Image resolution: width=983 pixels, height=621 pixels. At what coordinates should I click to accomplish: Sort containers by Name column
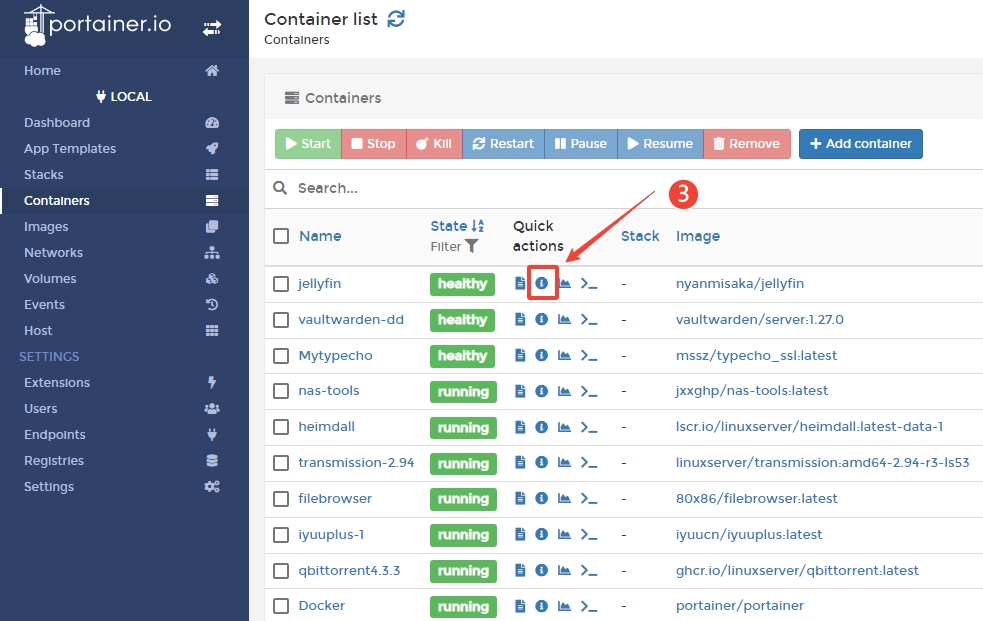pyautogui.click(x=320, y=236)
